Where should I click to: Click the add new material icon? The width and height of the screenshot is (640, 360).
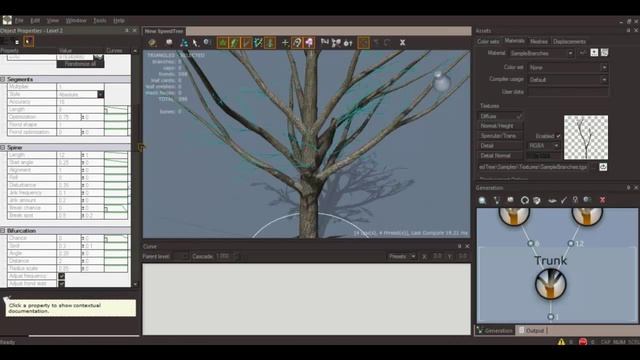click(594, 53)
